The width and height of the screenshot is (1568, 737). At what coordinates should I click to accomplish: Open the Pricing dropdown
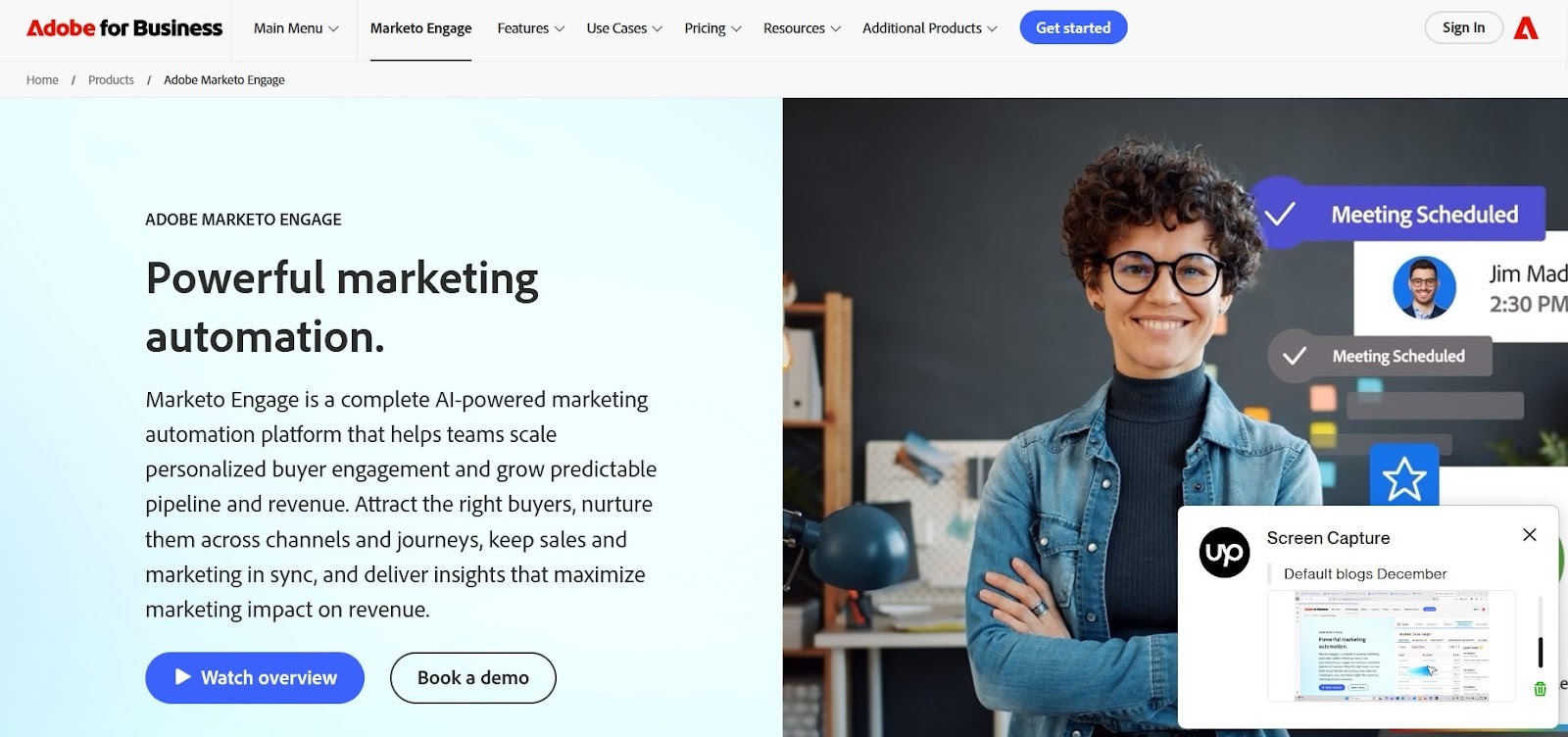point(712,28)
